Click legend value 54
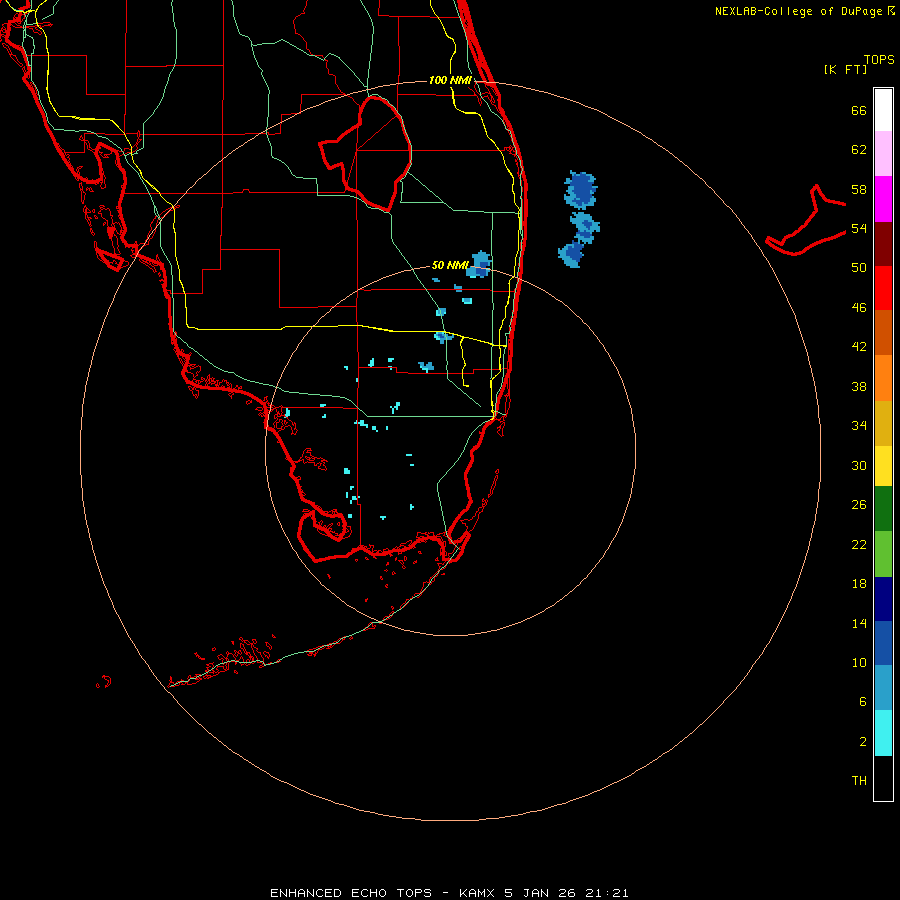 tap(859, 228)
